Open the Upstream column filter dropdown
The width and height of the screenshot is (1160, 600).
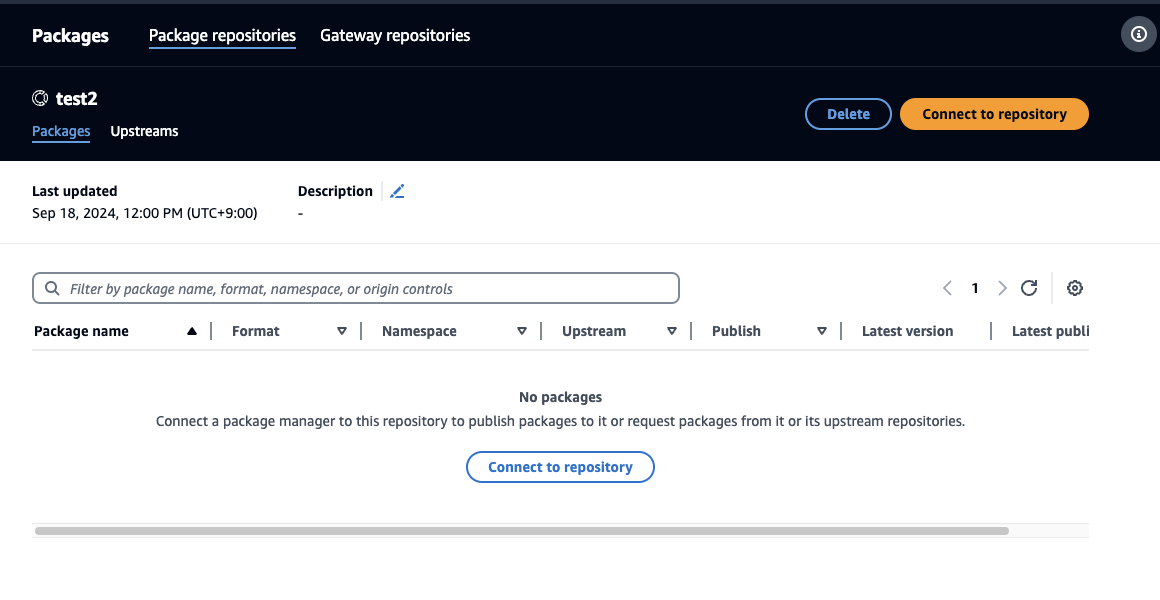(x=672, y=331)
